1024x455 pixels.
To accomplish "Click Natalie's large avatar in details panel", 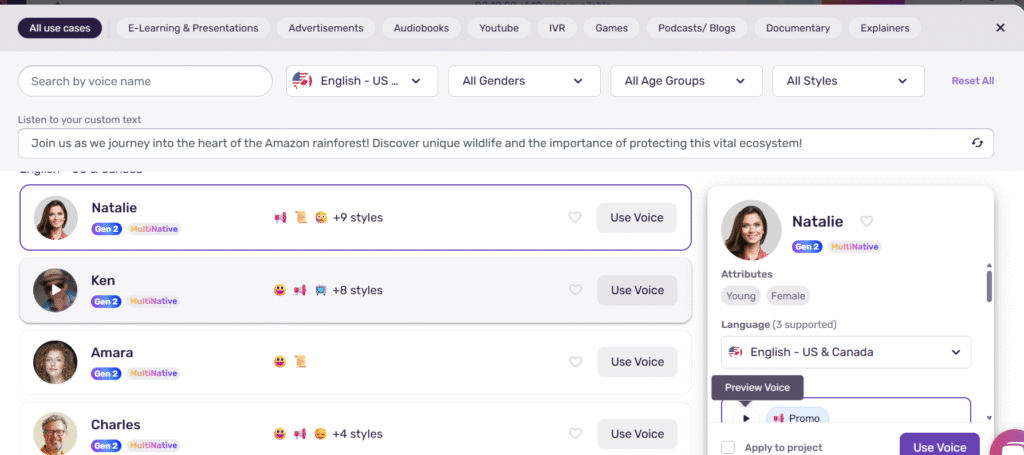I will pos(751,230).
